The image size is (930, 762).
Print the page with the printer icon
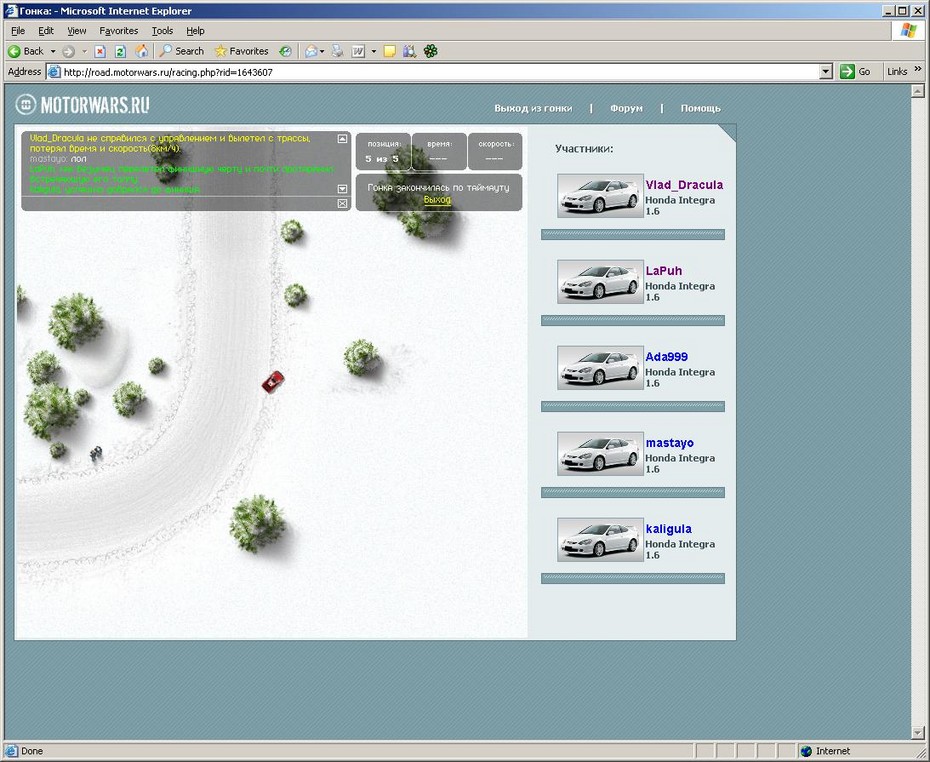(337, 52)
